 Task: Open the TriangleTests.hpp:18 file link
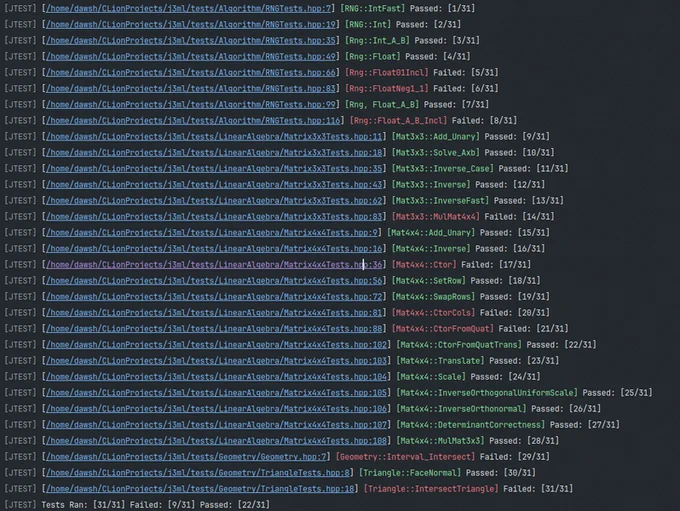click(x=200, y=489)
